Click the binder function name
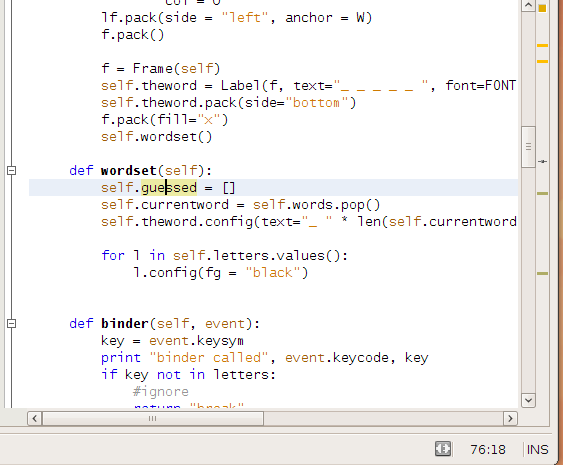 point(125,324)
